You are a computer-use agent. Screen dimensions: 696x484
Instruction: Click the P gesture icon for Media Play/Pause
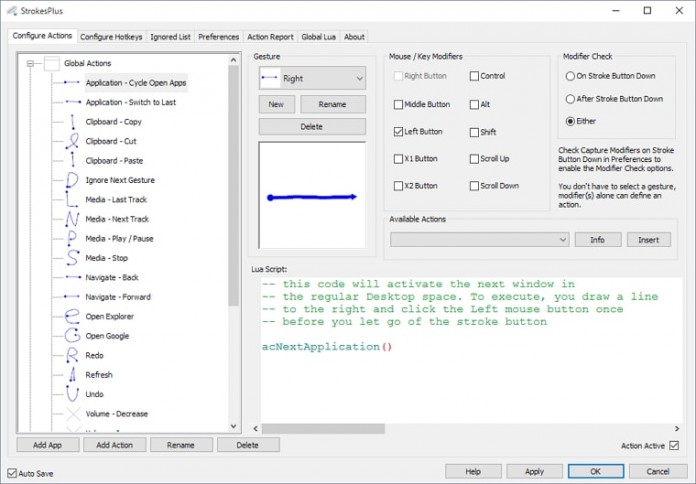72,238
